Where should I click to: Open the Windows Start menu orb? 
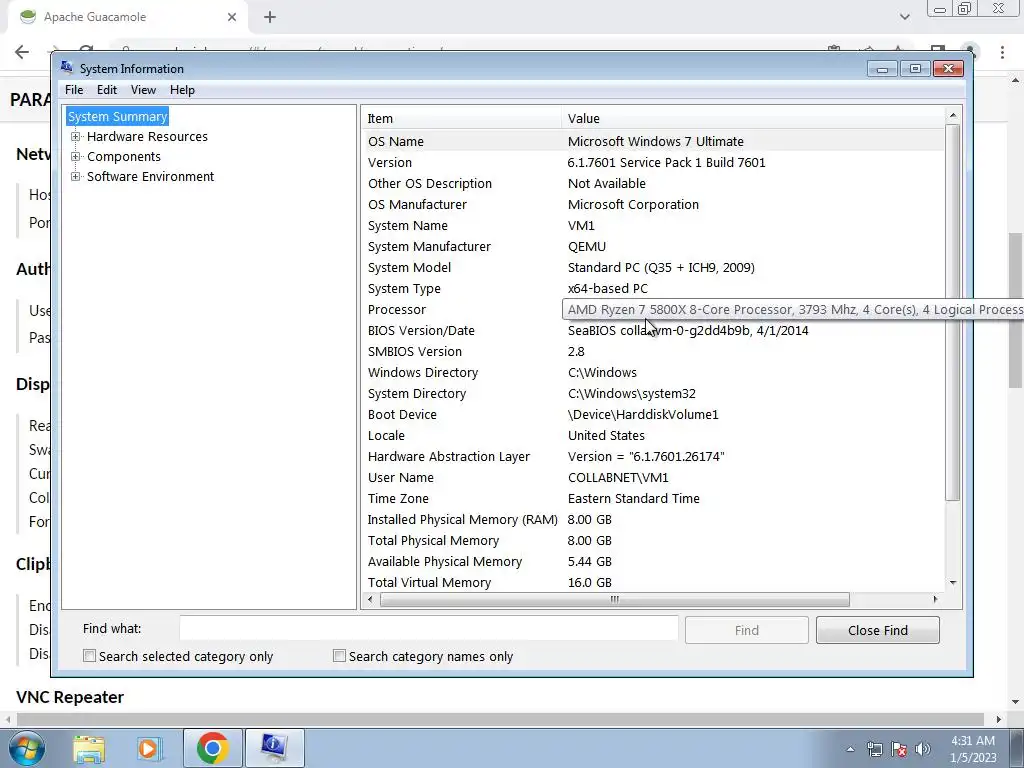click(x=26, y=748)
